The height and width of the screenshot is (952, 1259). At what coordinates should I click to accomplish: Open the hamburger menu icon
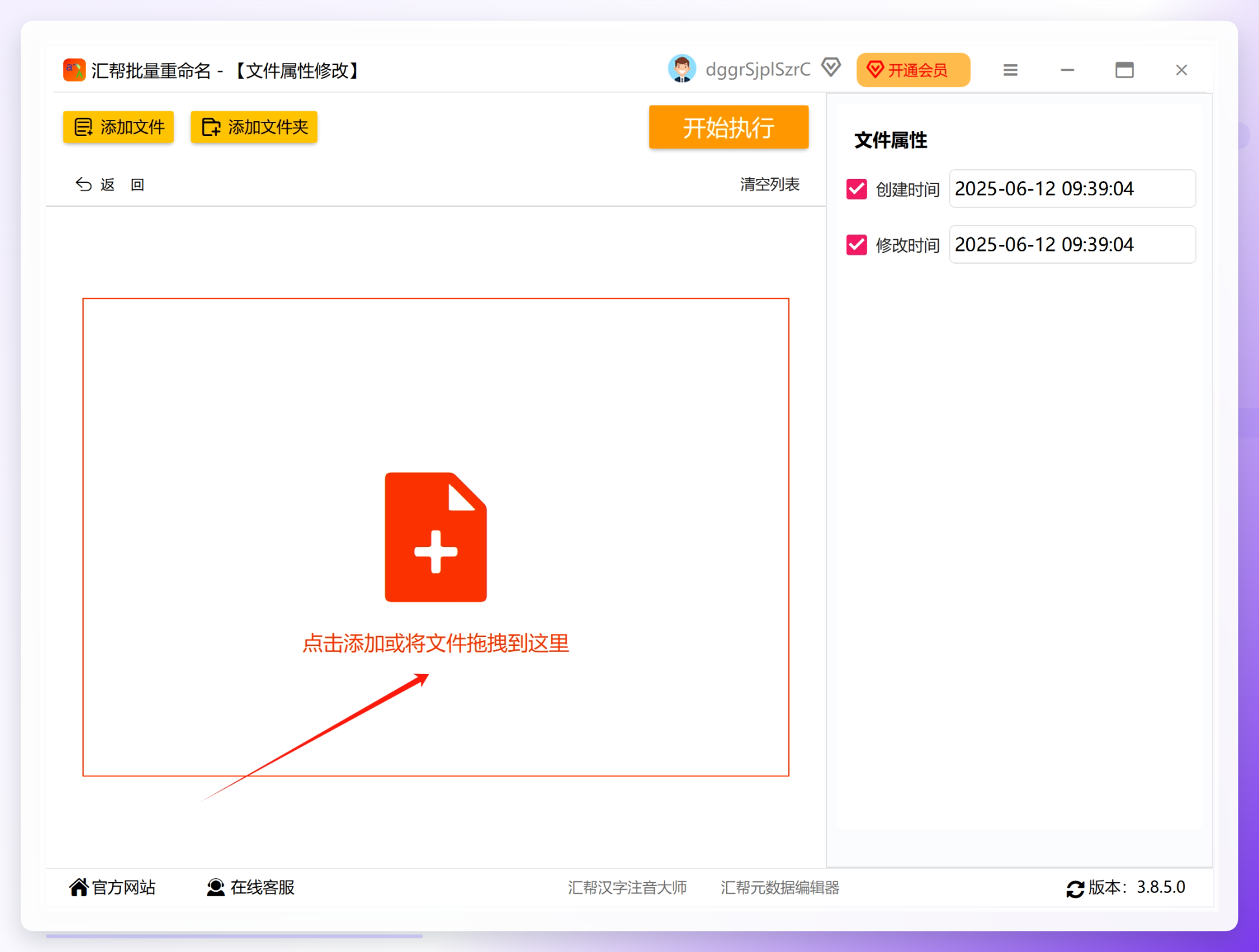(1010, 70)
